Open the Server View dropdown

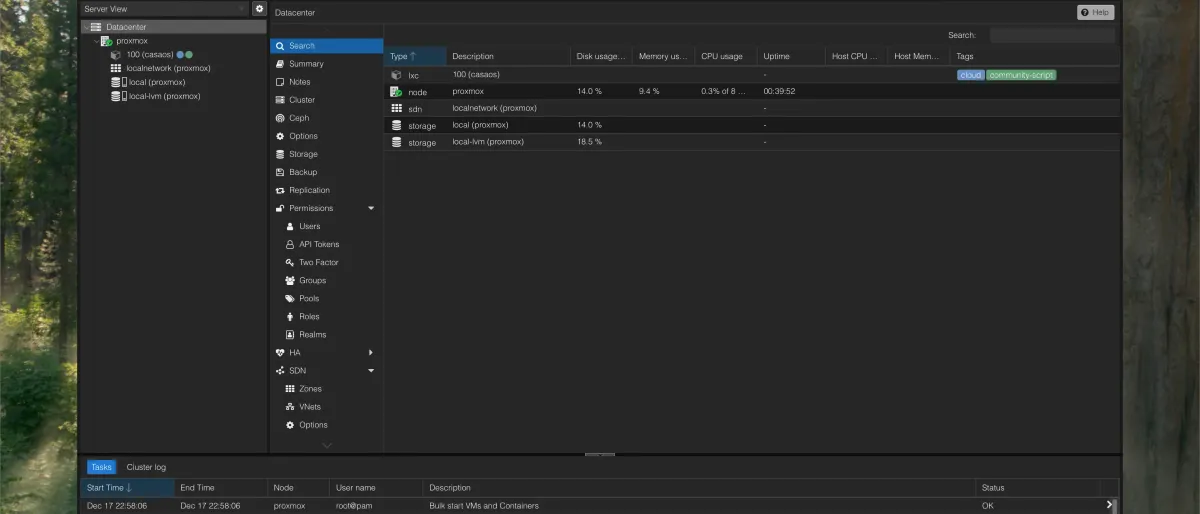click(164, 8)
